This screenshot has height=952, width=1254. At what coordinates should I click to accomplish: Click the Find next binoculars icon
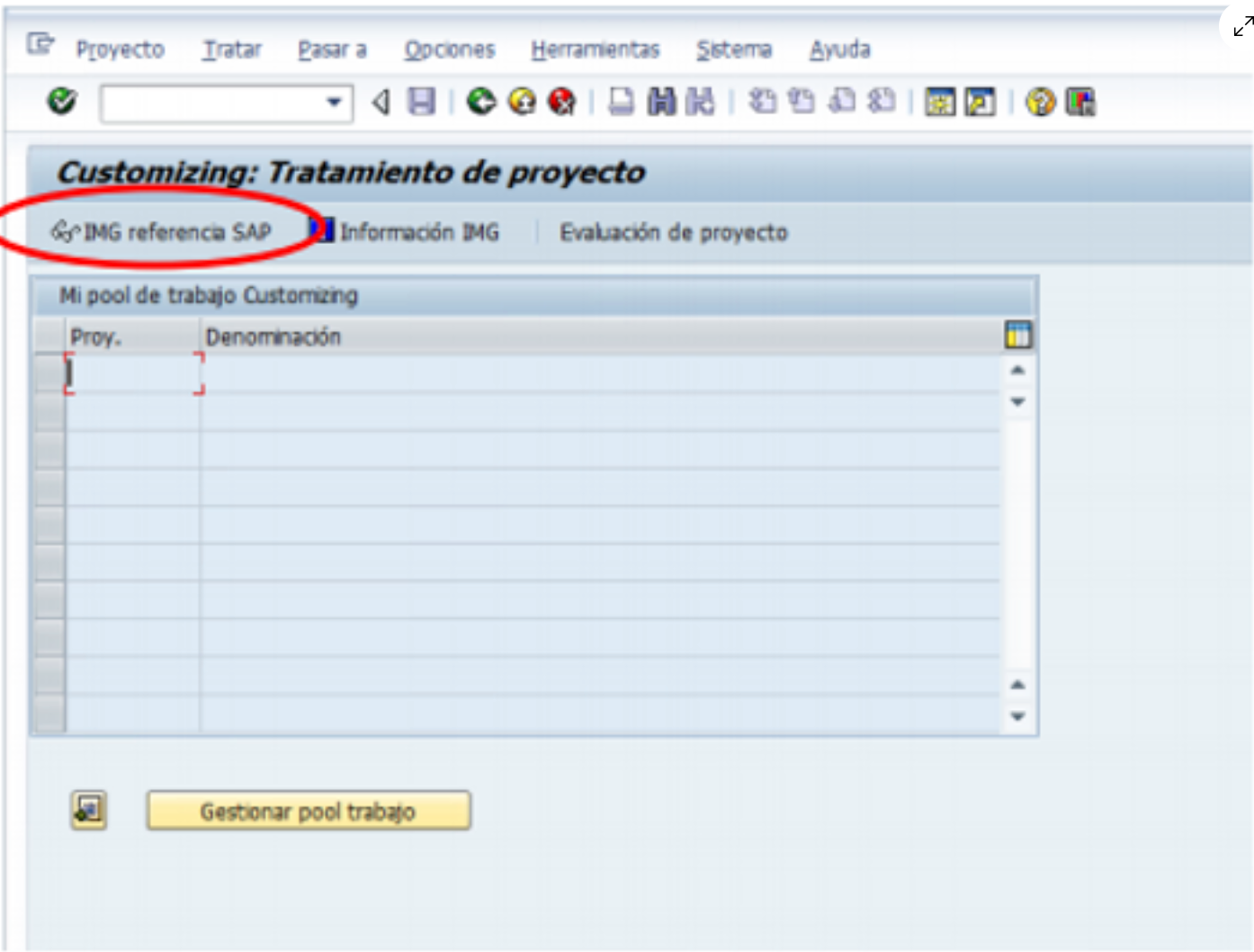point(700,102)
